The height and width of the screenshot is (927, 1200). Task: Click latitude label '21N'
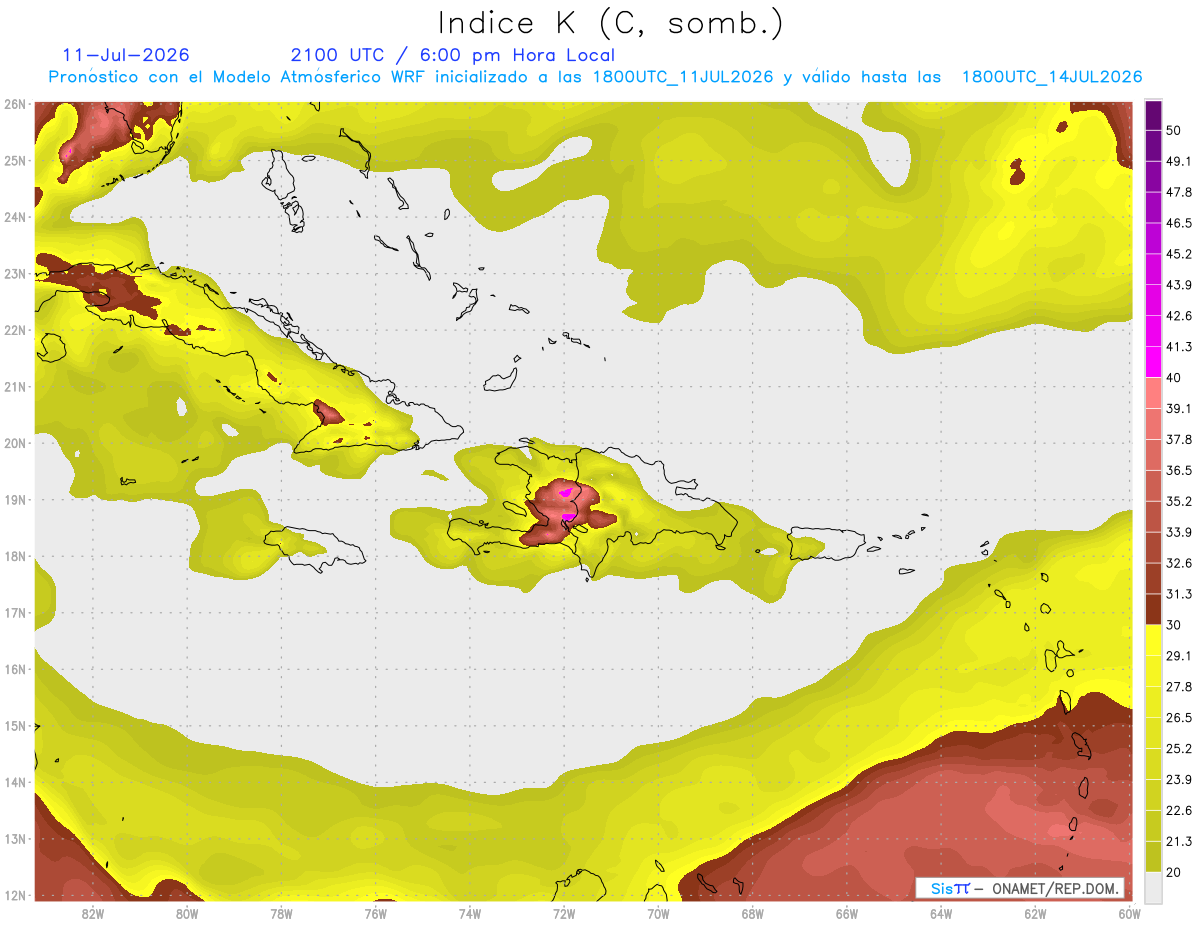pos(15,387)
